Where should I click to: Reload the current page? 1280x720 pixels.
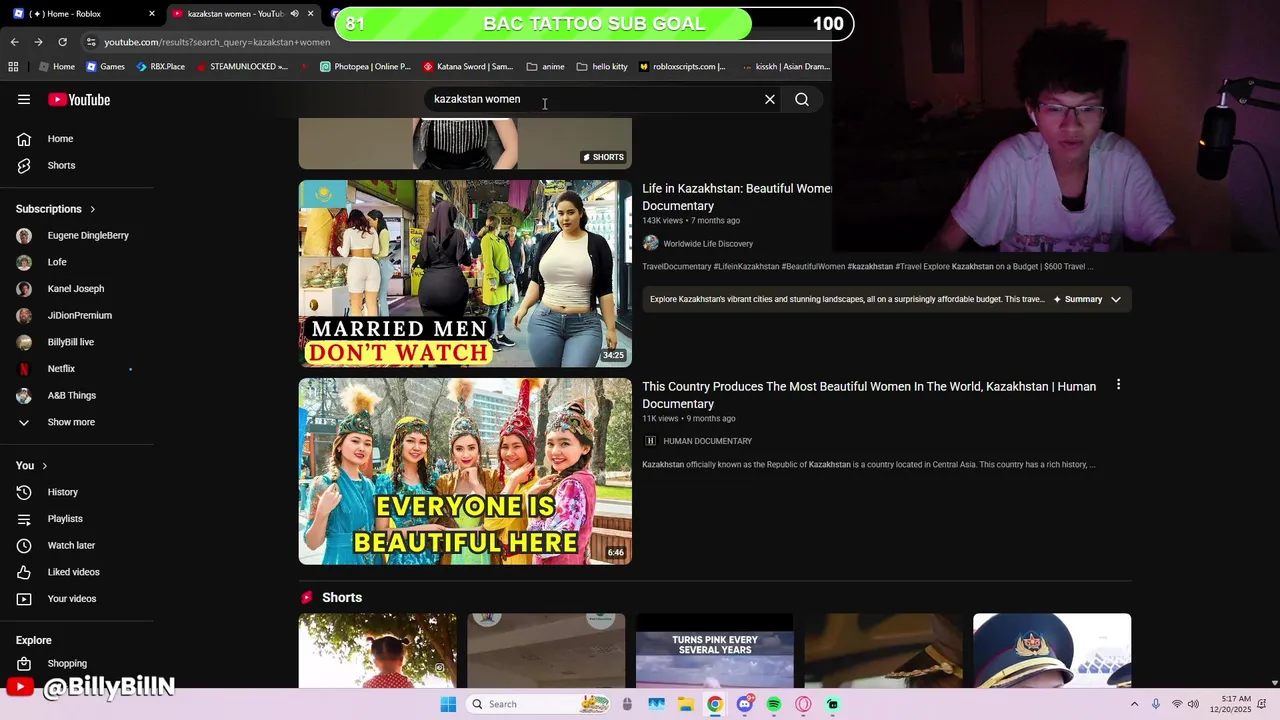(62, 42)
